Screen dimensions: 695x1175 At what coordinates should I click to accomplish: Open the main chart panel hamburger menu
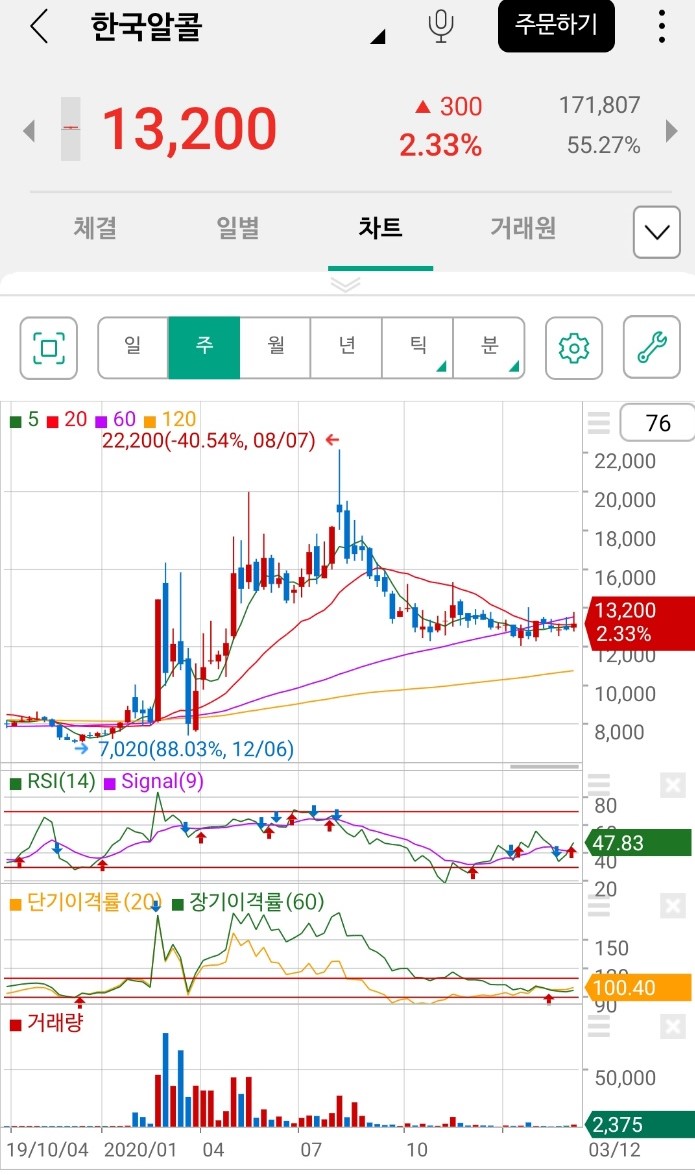pyautogui.click(x=598, y=423)
